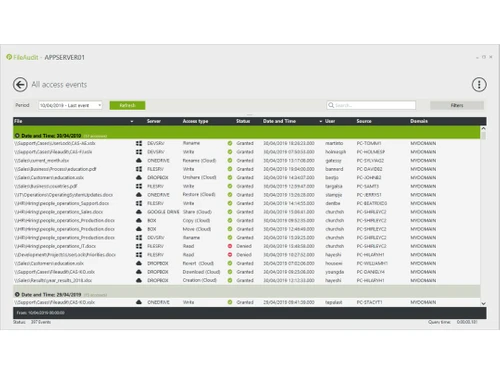Click the cloud icon in the Revert (Cloud) row
Screen dimensions: 500x375
(x=139, y=263)
